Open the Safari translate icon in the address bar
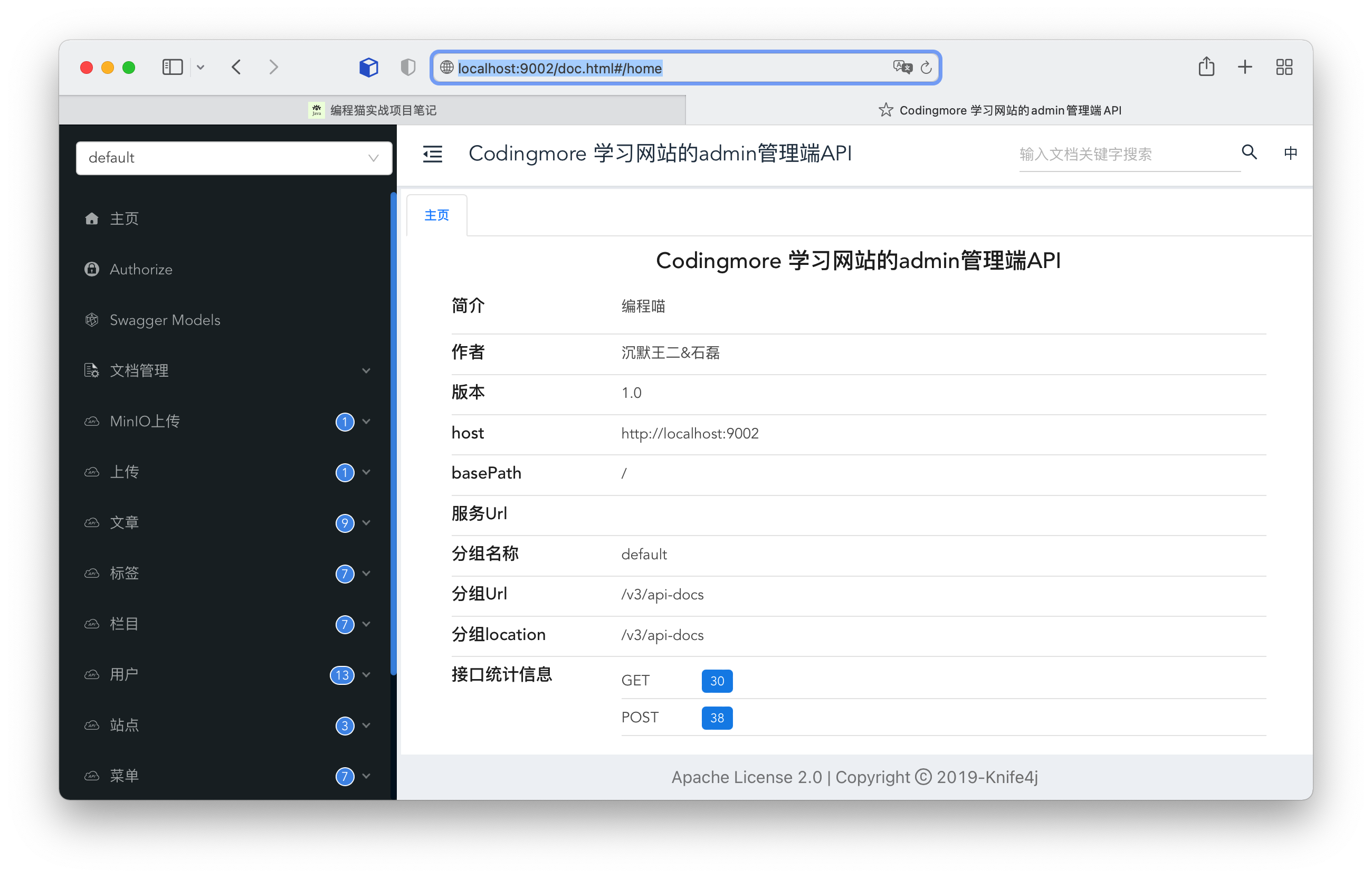The width and height of the screenshot is (1372, 878). [902, 68]
